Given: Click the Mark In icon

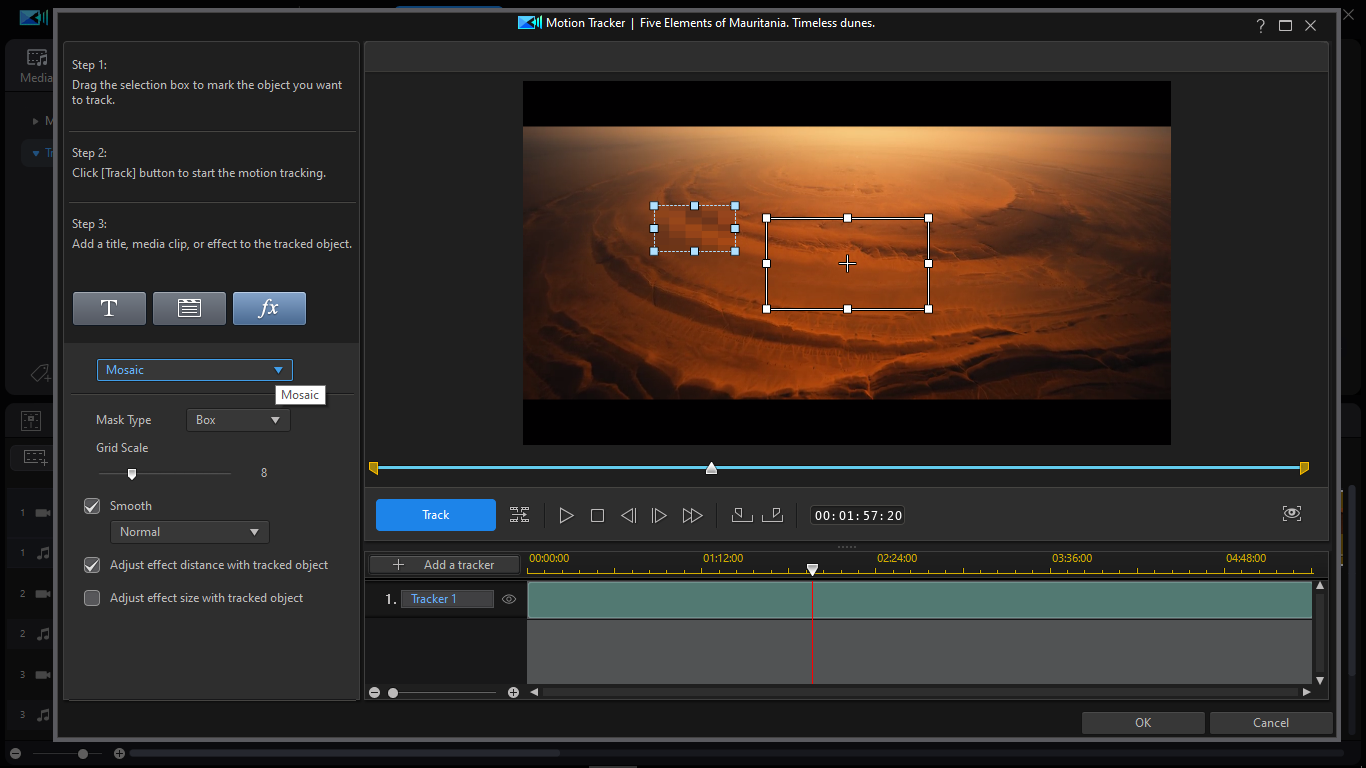Looking at the screenshot, I should [x=741, y=515].
